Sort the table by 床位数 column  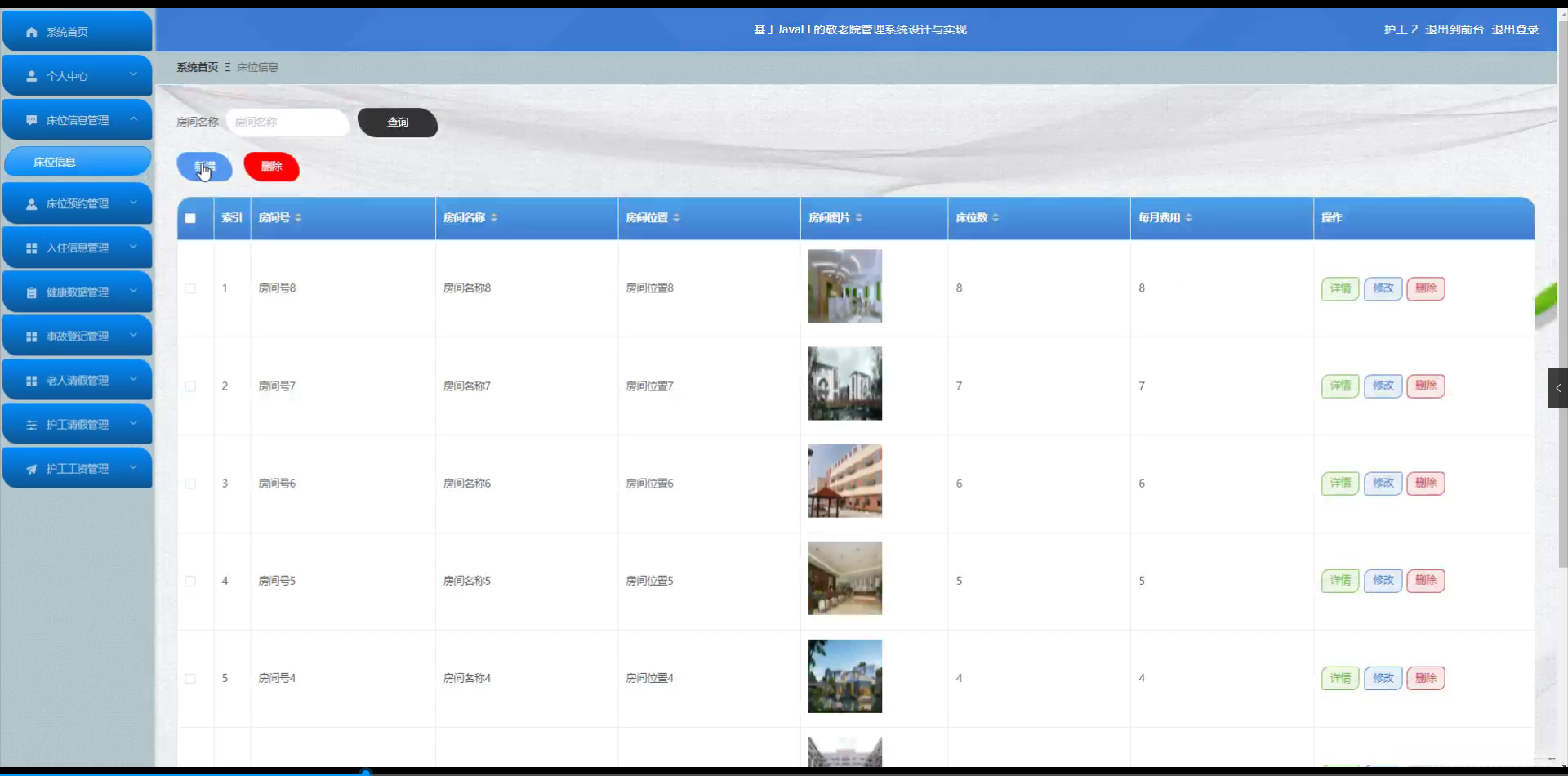[x=996, y=218]
